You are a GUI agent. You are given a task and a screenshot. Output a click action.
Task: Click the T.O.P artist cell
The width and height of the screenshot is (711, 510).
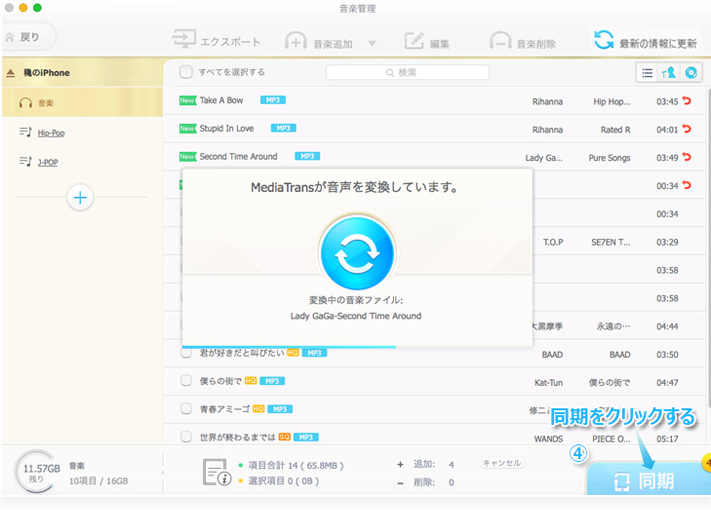coord(553,242)
